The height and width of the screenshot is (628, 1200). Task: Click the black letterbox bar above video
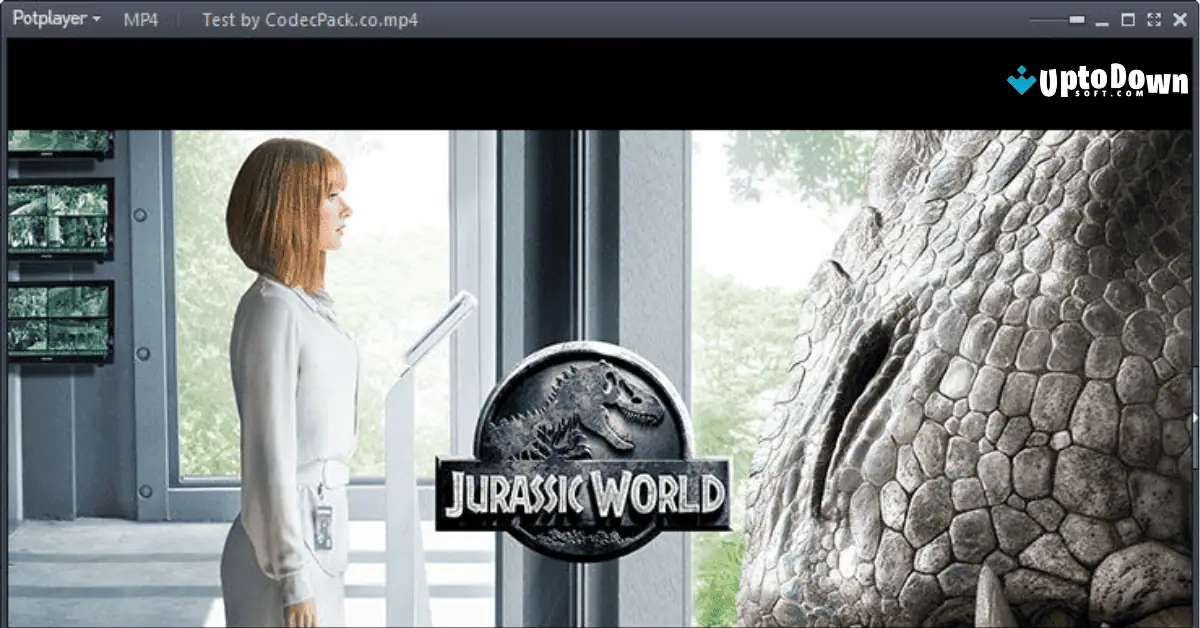(500, 85)
